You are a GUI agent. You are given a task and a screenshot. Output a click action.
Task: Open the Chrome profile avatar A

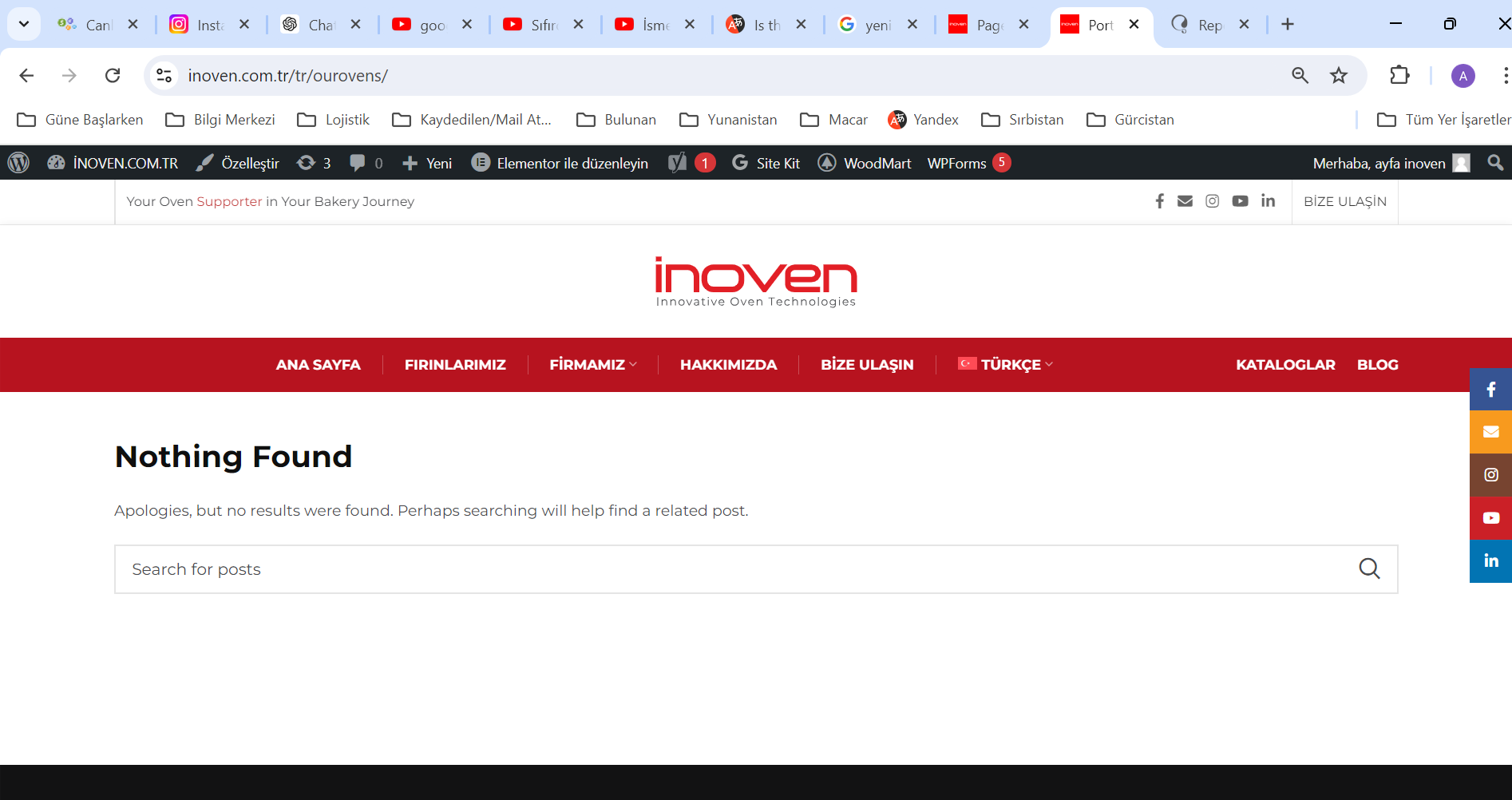[1463, 76]
